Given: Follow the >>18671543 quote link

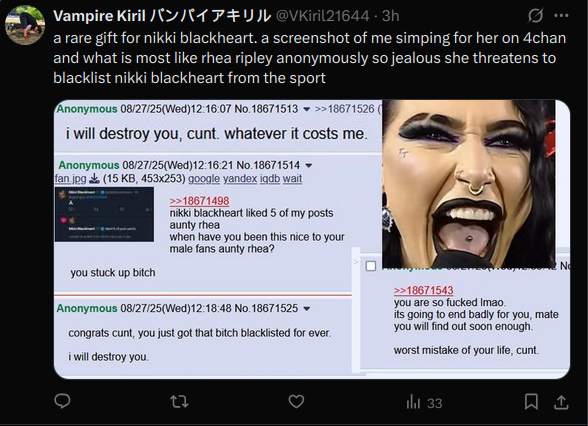Looking at the screenshot, I should tap(423, 290).
